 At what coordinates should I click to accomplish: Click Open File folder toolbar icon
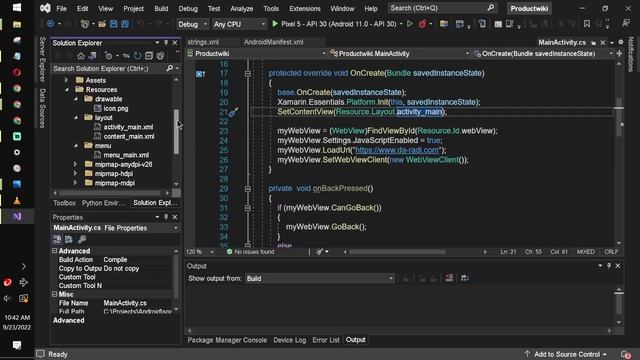click(102, 24)
